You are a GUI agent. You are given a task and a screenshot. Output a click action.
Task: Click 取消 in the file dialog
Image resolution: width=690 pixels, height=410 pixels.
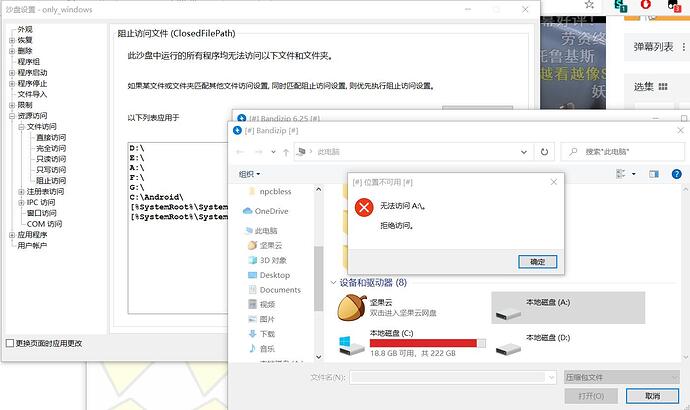(652, 396)
